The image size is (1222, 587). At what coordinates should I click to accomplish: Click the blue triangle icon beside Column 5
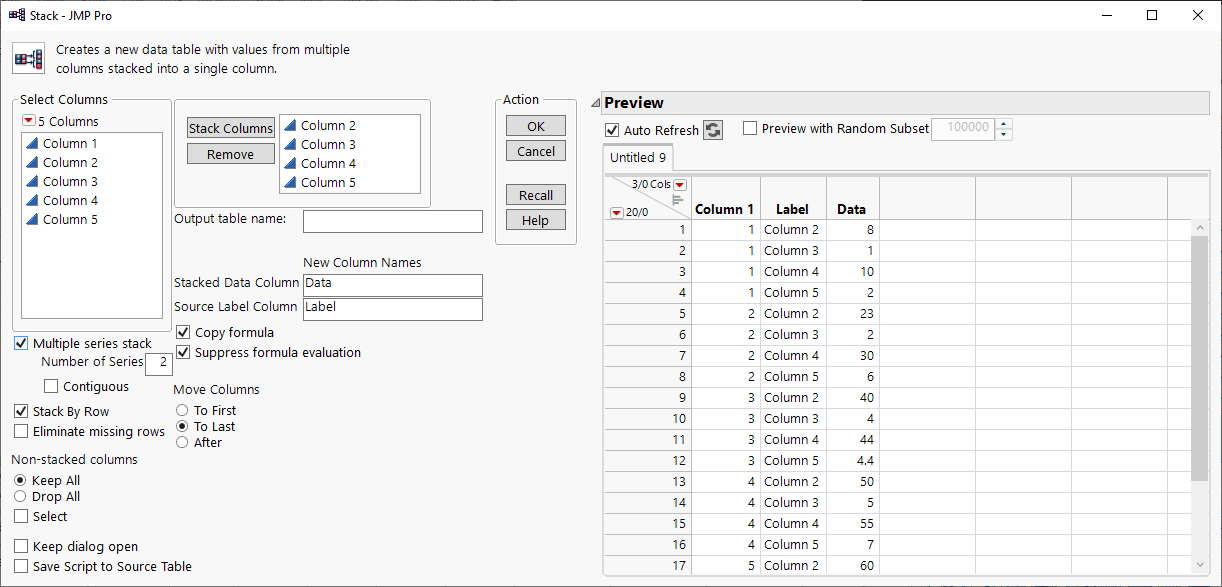pyautogui.click(x=33, y=219)
